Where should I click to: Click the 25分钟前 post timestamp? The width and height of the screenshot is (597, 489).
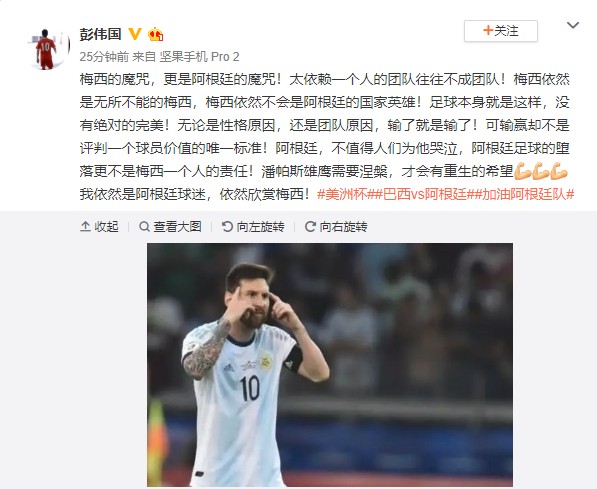pyautogui.click(x=104, y=57)
